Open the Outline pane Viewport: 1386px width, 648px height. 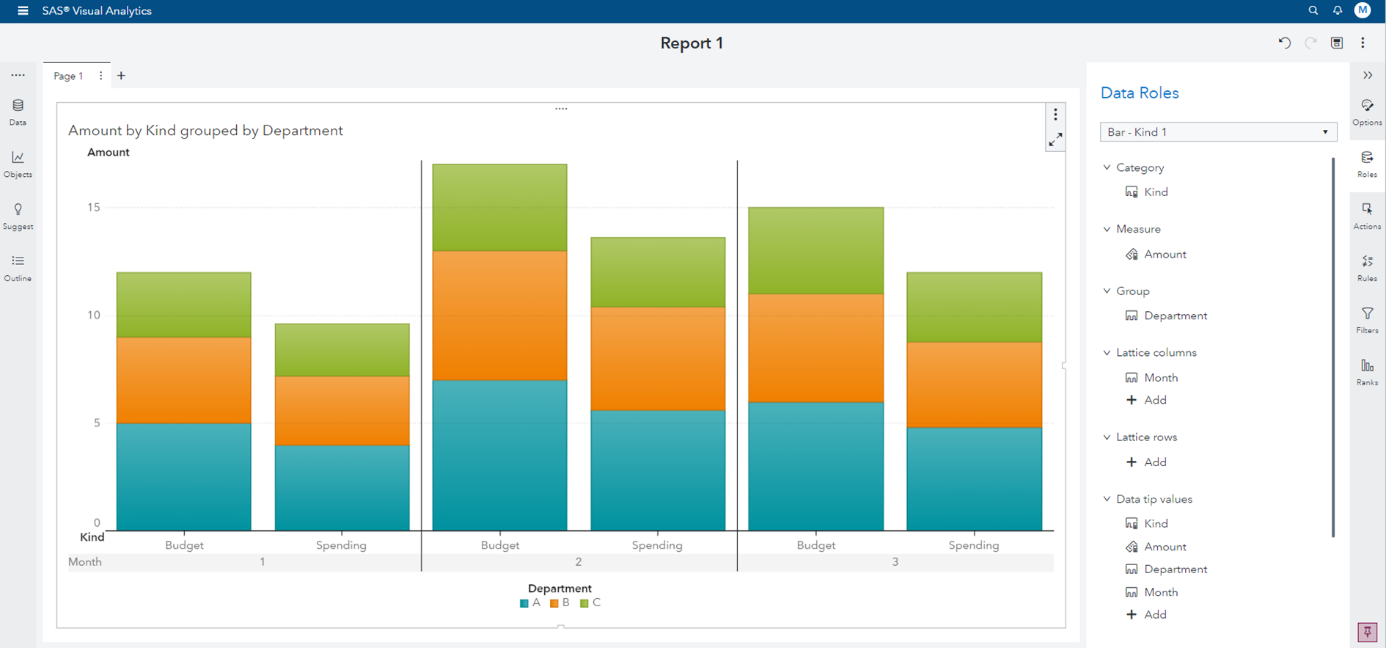pos(17,268)
